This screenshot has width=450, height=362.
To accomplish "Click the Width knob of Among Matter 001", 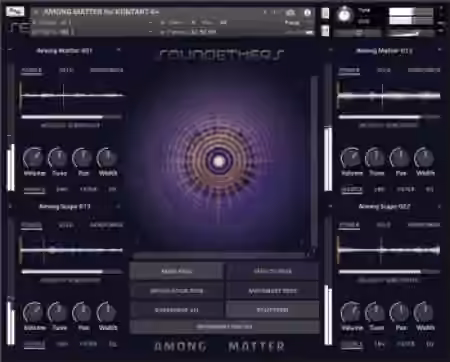I will click(x=107, y=158).
